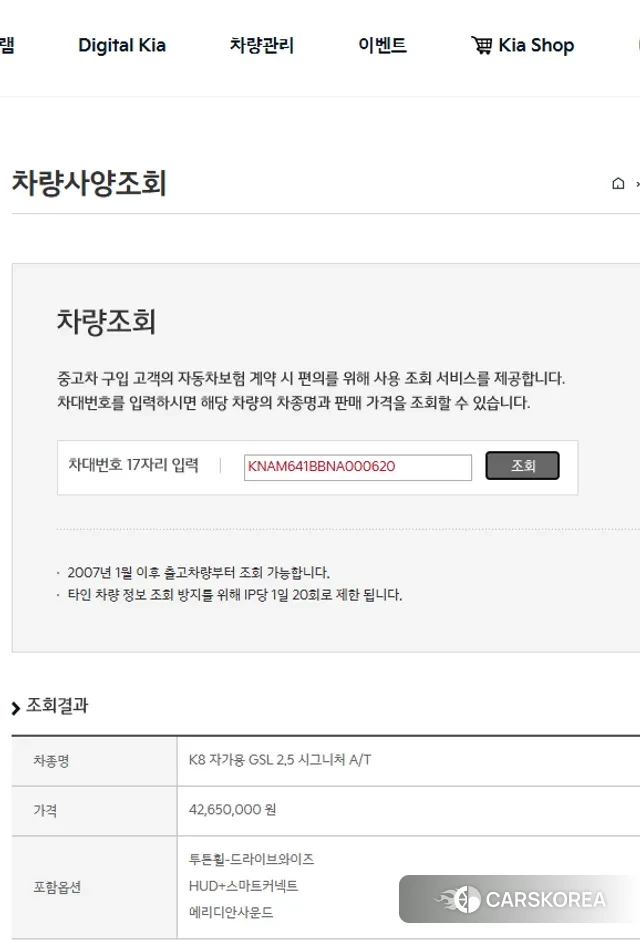Open the Kia Shop text link
The width and height of the screenshot is (640, 941).
pos(536,45)
